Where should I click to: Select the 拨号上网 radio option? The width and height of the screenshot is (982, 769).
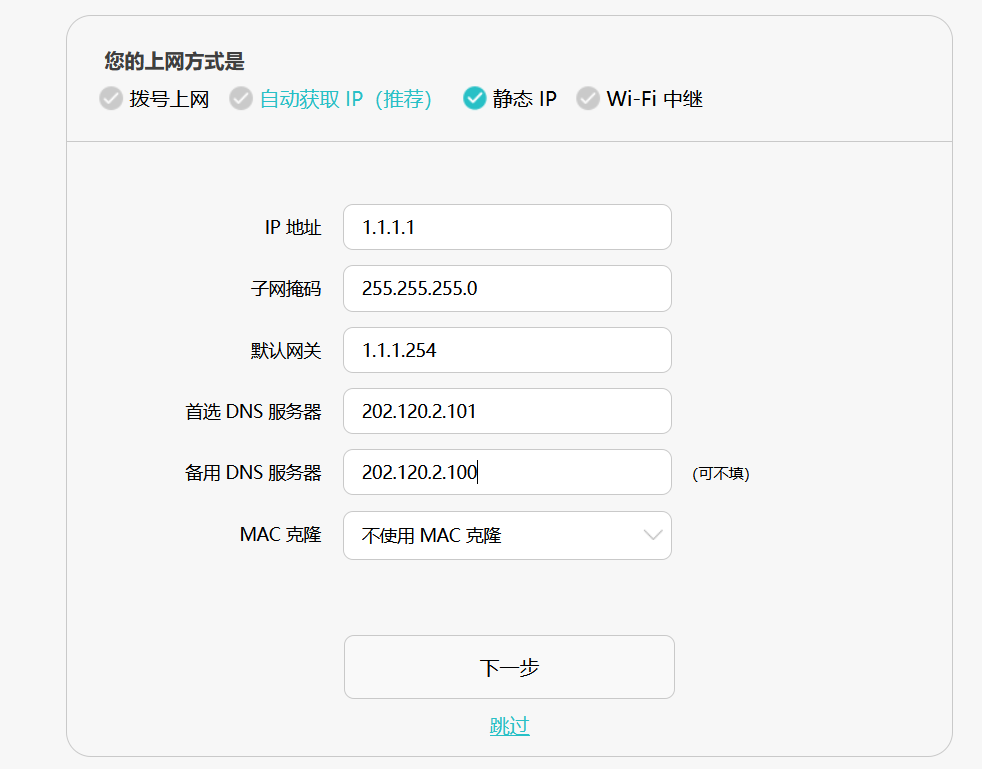click(111, 98)
